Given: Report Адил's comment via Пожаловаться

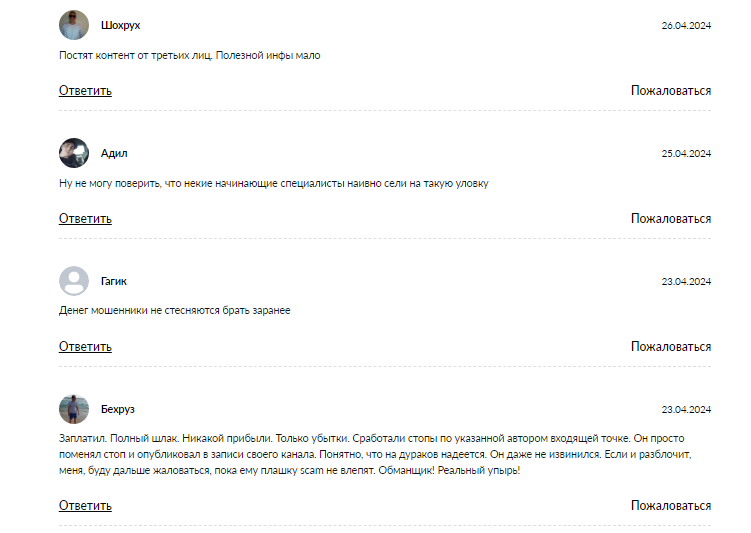Looking at the screenshot, I should point(670,219).
